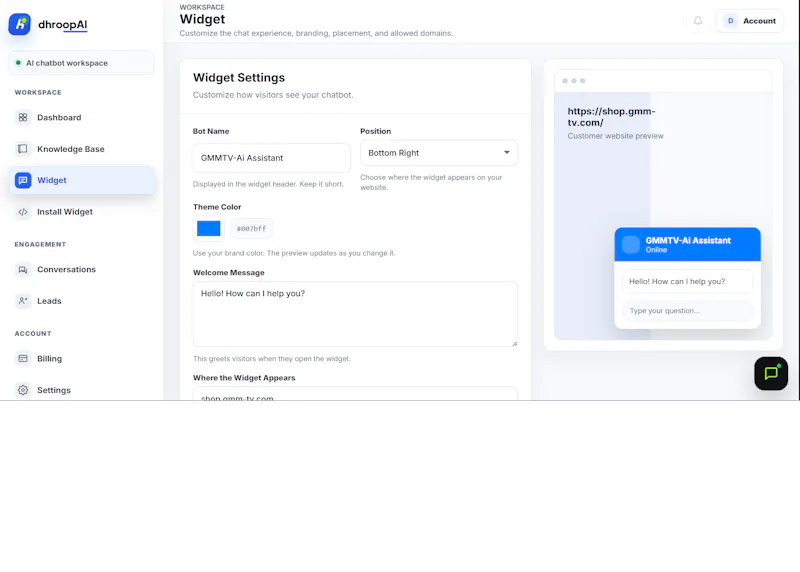Open the Billing card icon
This screenshot has height=572, width=800.
pos(23,359)
